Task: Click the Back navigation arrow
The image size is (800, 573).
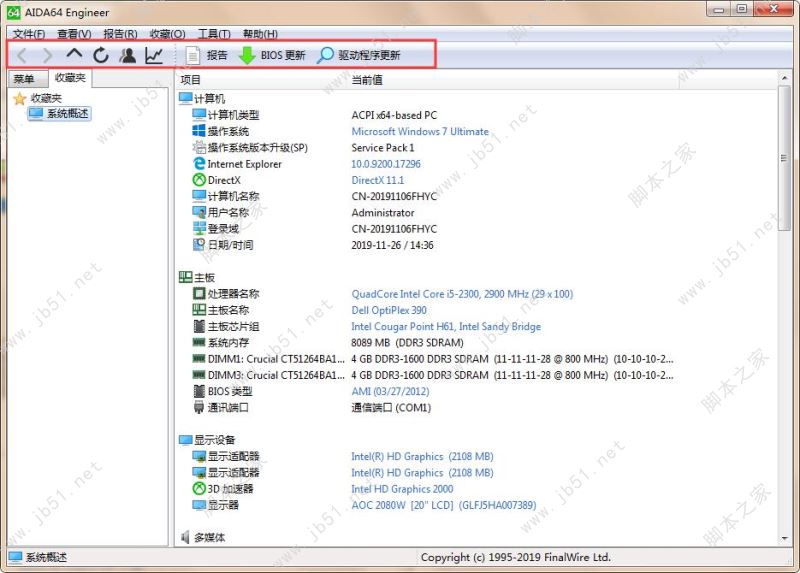Action: pos(22,55)
